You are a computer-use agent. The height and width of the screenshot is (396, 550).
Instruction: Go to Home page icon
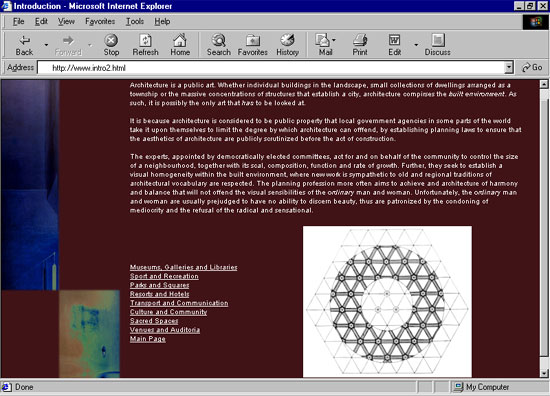pos(180,40)
